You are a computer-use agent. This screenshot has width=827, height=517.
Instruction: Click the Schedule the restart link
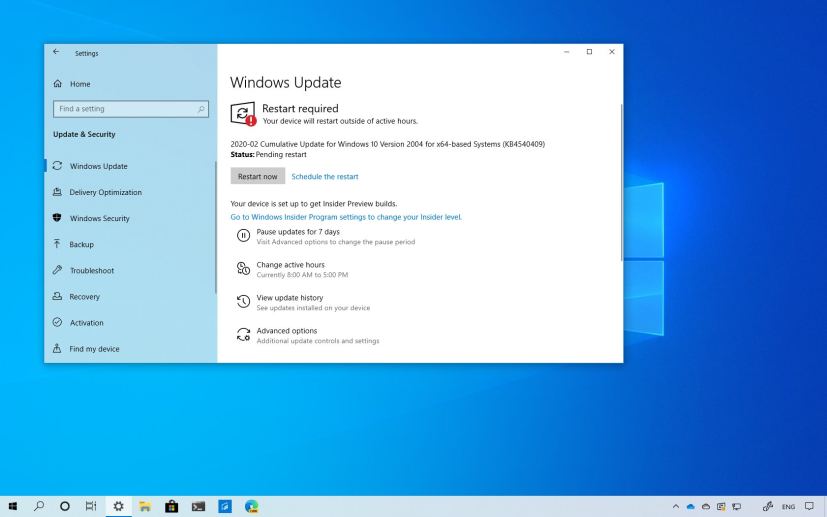pyautogui.click(x=325, y=177)
